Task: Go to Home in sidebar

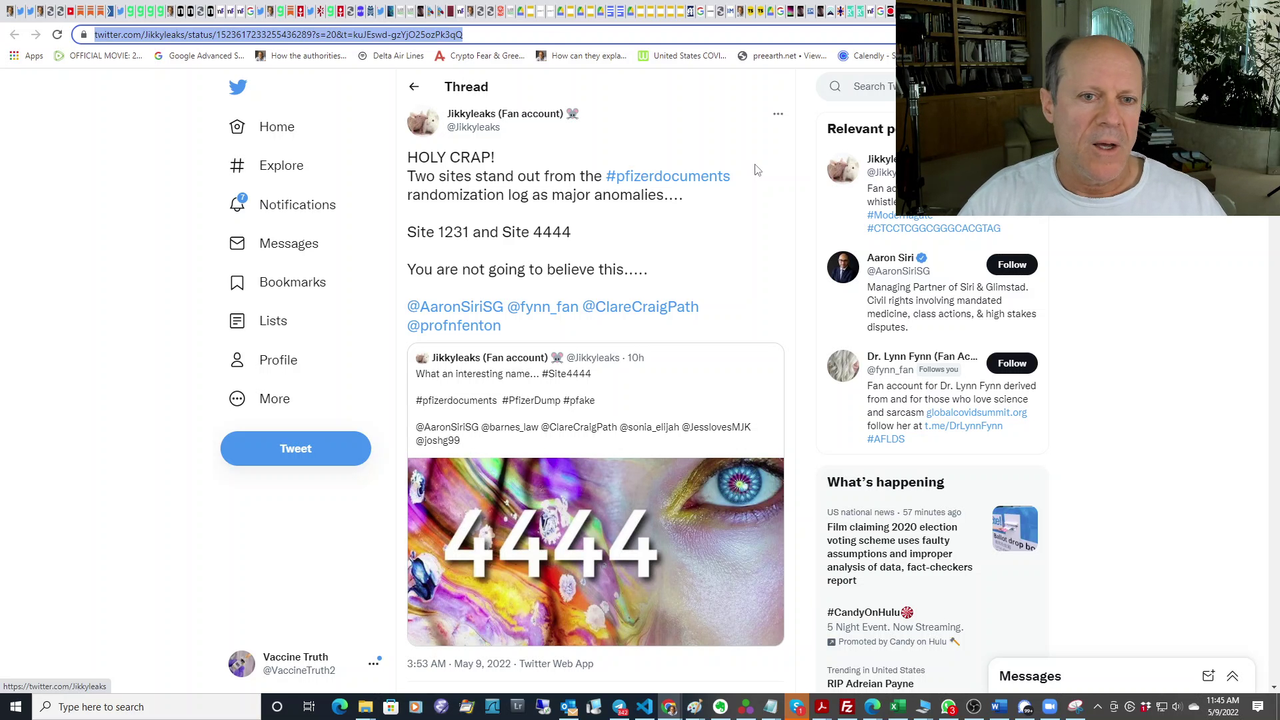Action: point(276,127)
